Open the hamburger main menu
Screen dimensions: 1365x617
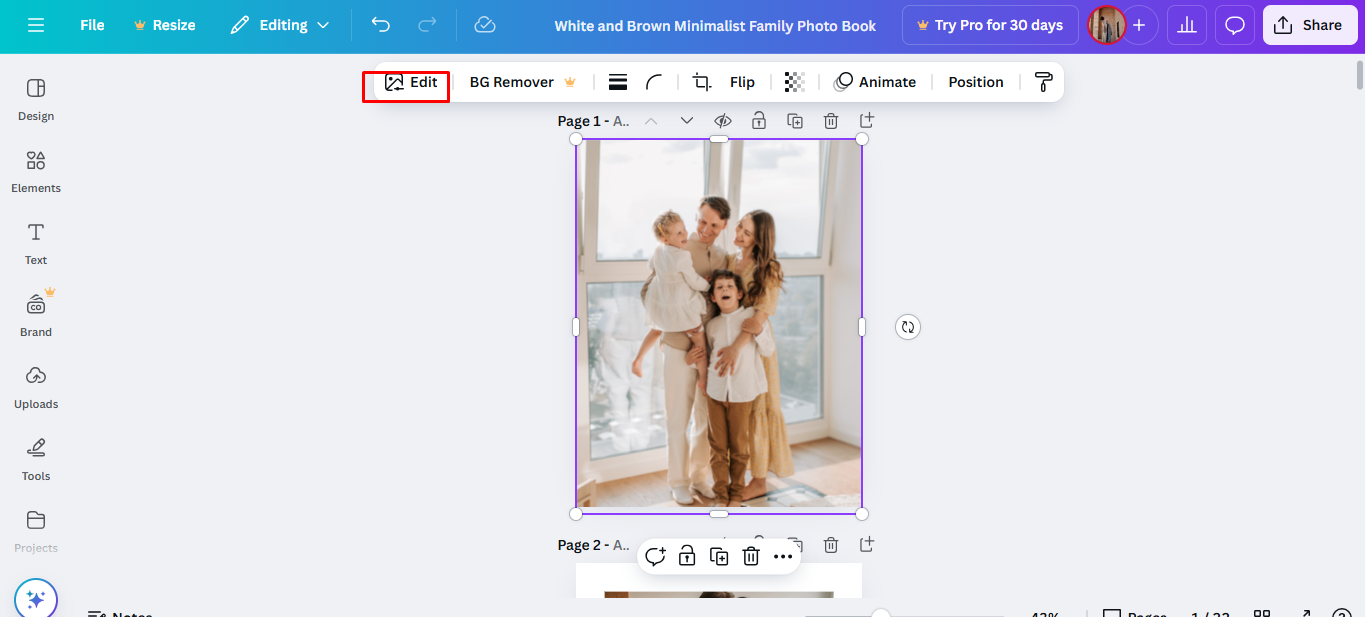coord(37,25)
